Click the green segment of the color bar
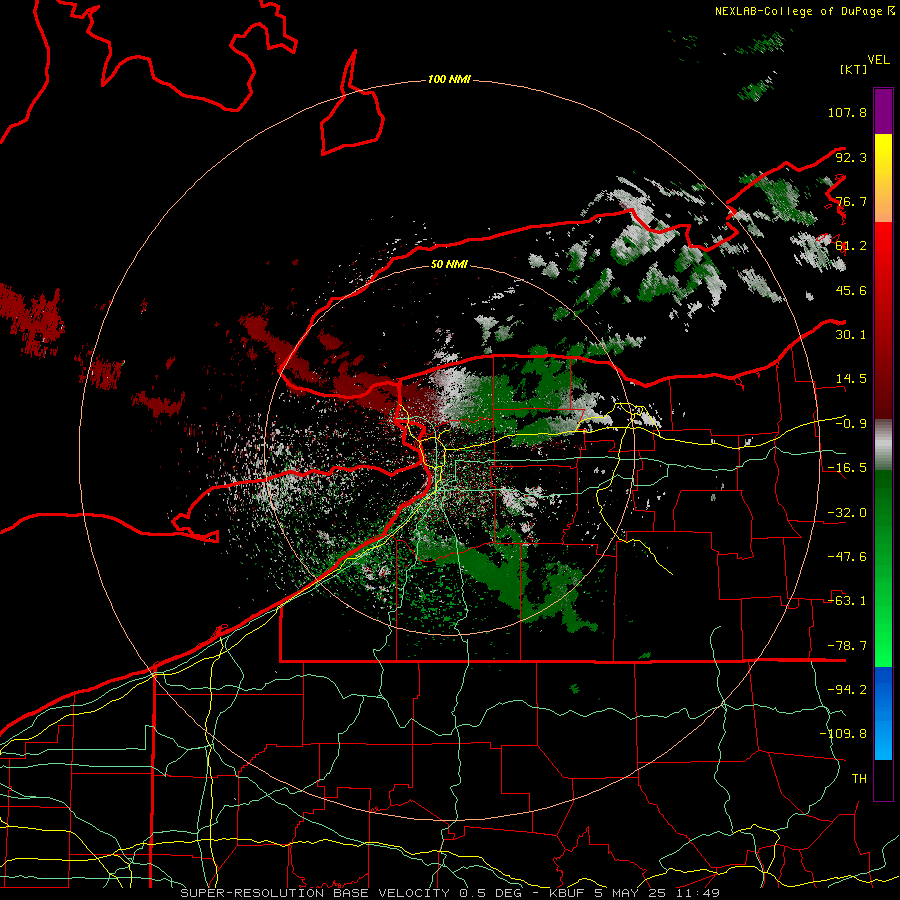 tap(883, 568)
